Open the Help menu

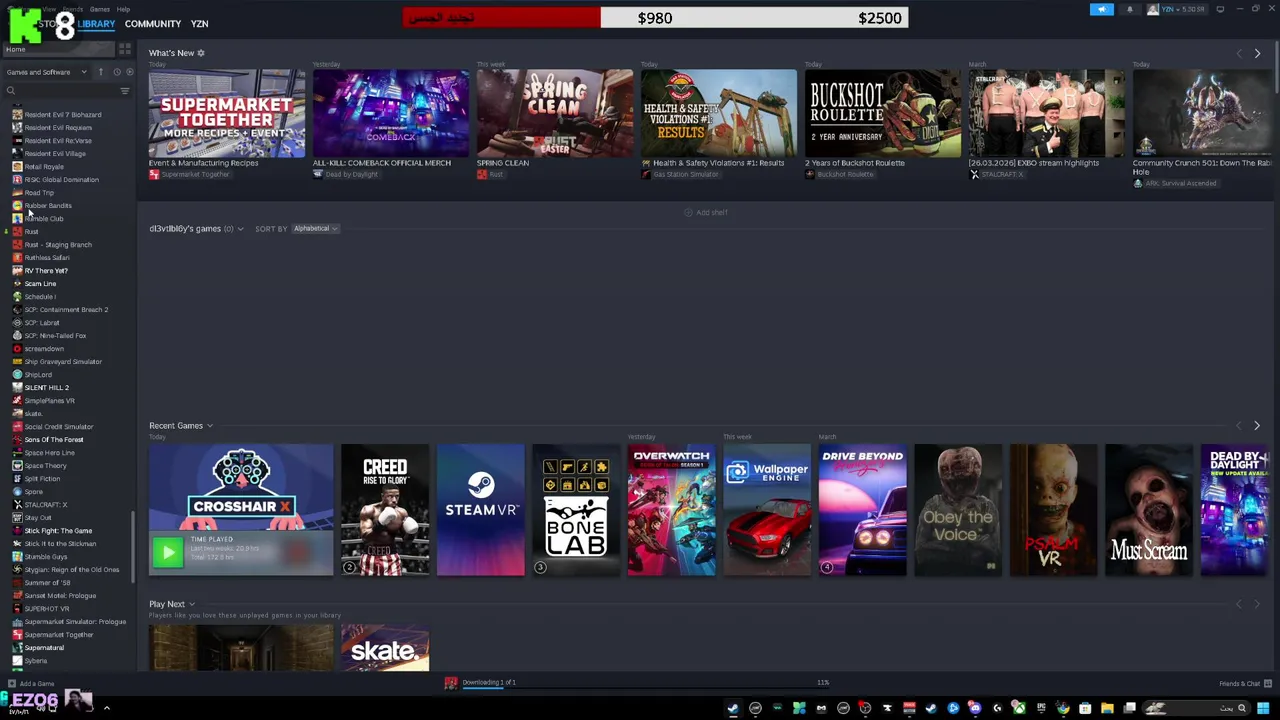[x=123, y=9]
